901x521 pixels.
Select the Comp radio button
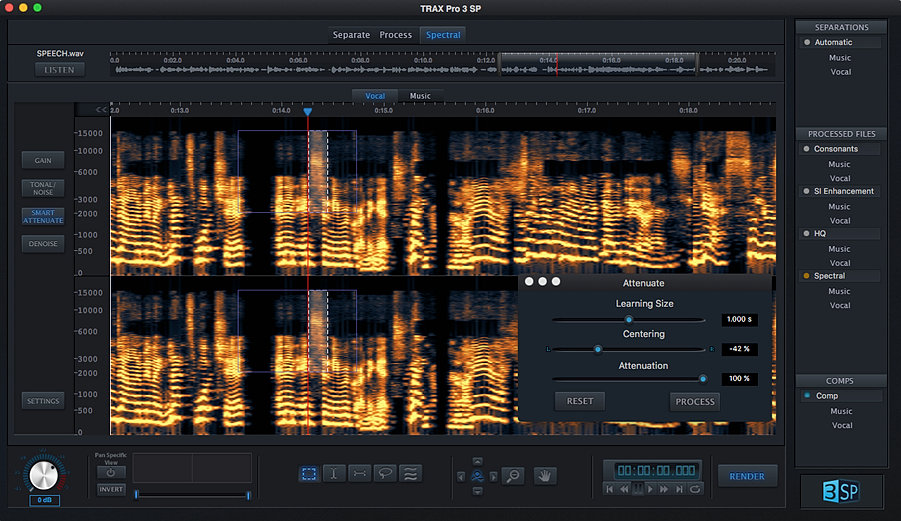[806, 396]
